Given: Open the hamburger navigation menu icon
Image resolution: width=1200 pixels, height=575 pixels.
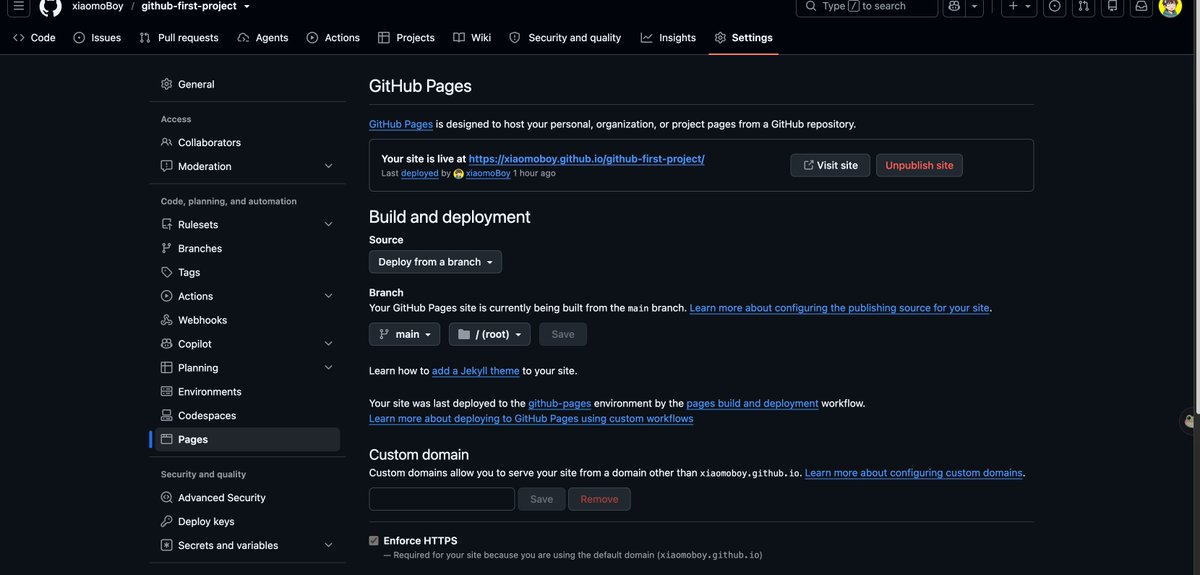Looking at the screenshot, I should coord(18,6).
